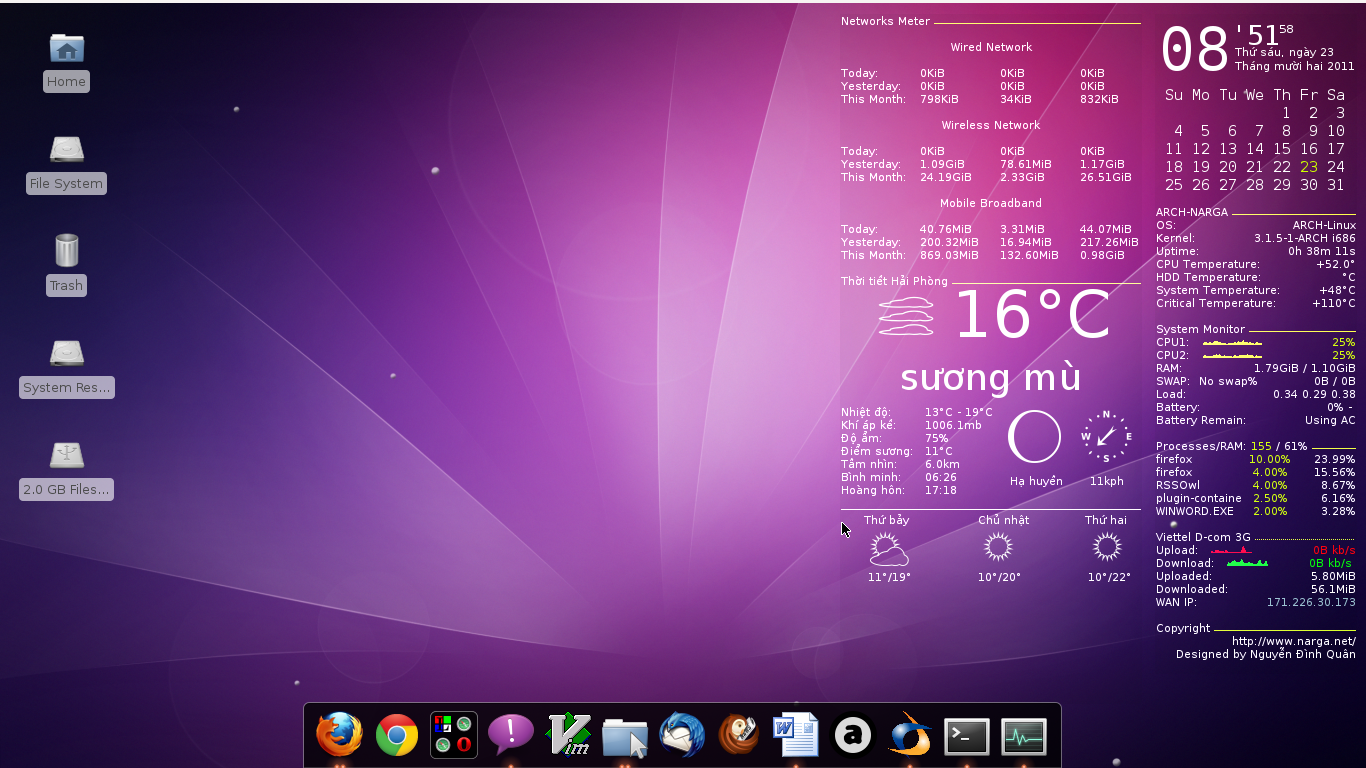
Task: Launch Thunderbird mail from the dock
Action: click(x=682, y=735)
